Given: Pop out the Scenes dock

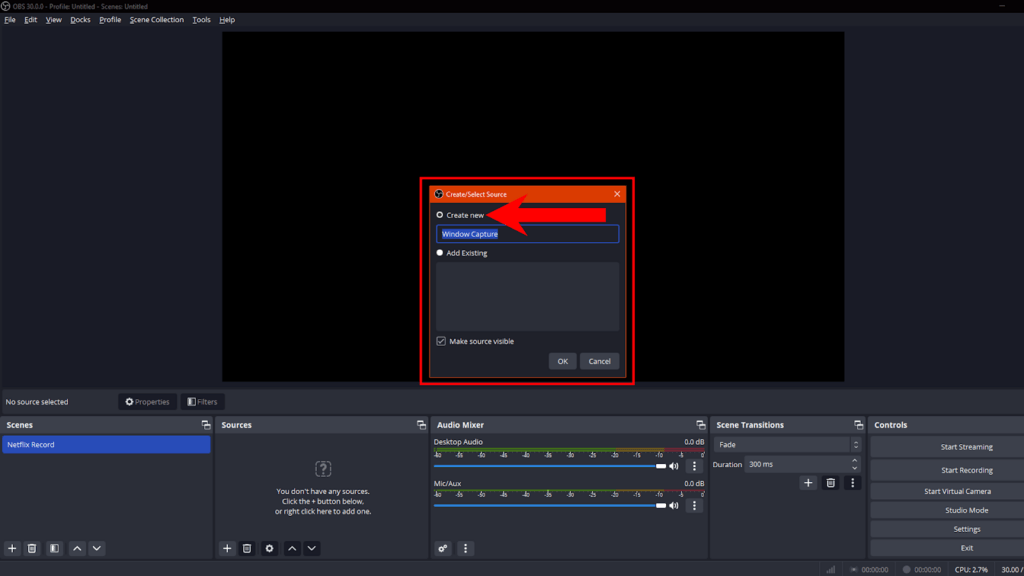Looking at the screenshot, I should pyautogui.click(x=206, y=425).
